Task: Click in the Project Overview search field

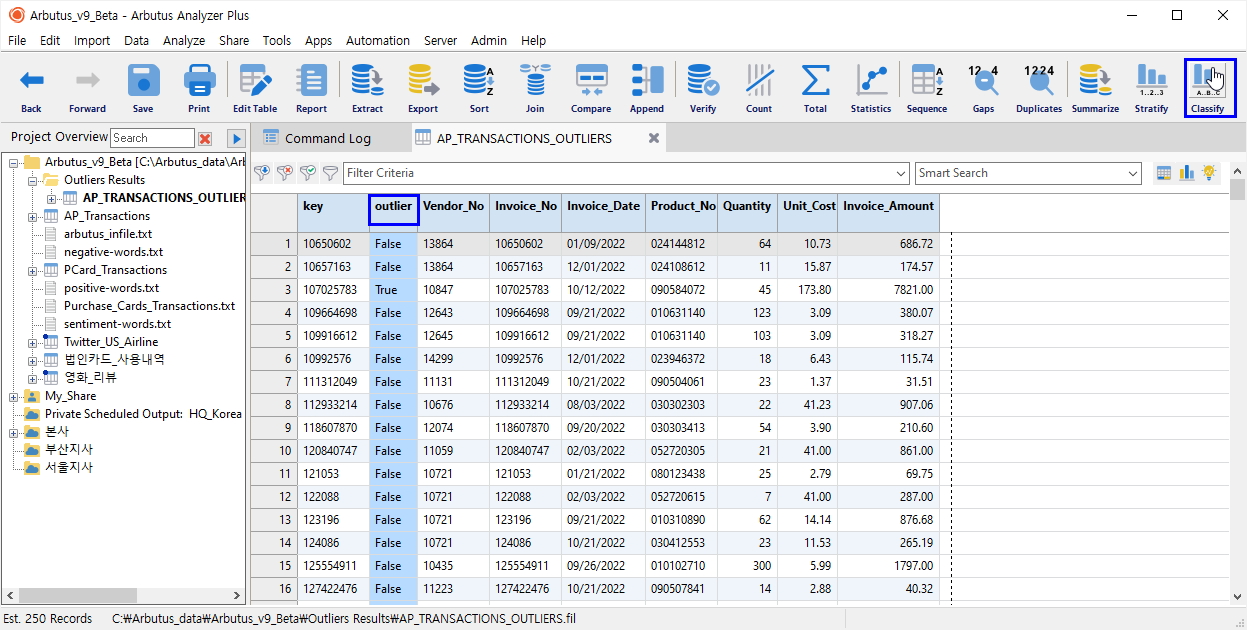Action: pyautogui.click(x=152, y=138)
